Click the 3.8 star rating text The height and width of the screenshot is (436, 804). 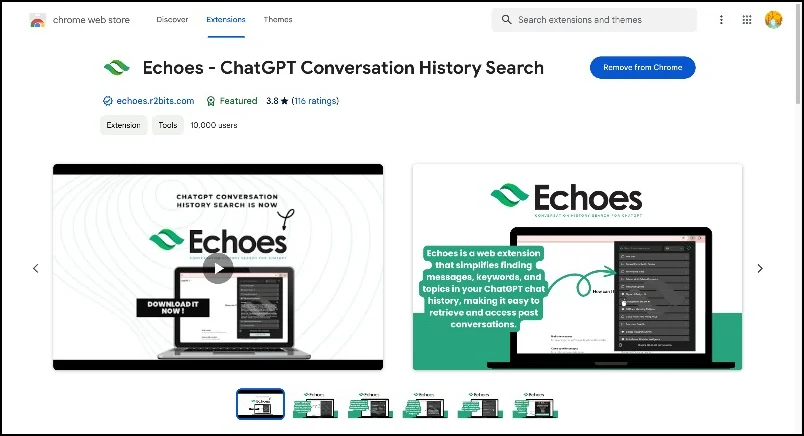point(277,101)
